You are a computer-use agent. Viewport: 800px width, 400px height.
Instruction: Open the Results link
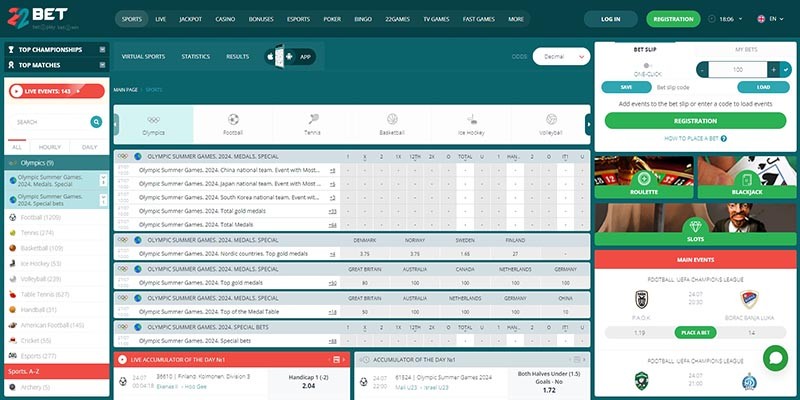pyautogui.click(x=238, y=57)
